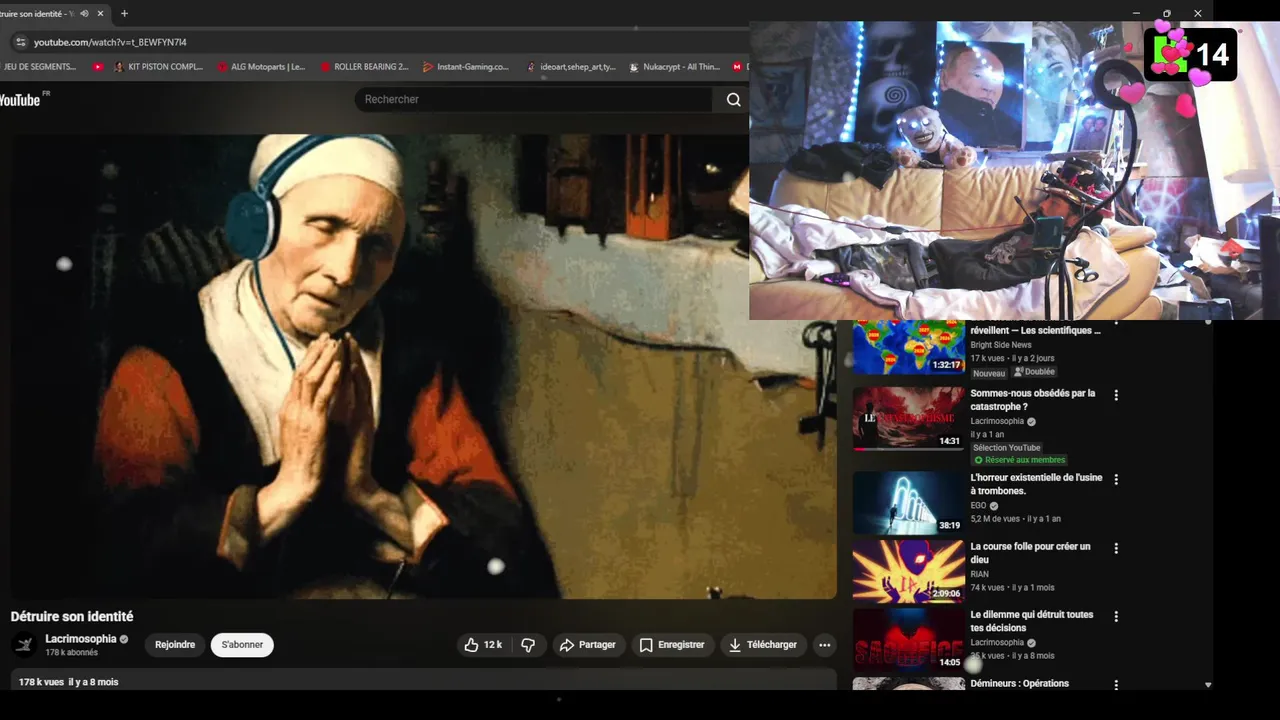Open the ROLLER BEARING bookmark

coord(365,67)
